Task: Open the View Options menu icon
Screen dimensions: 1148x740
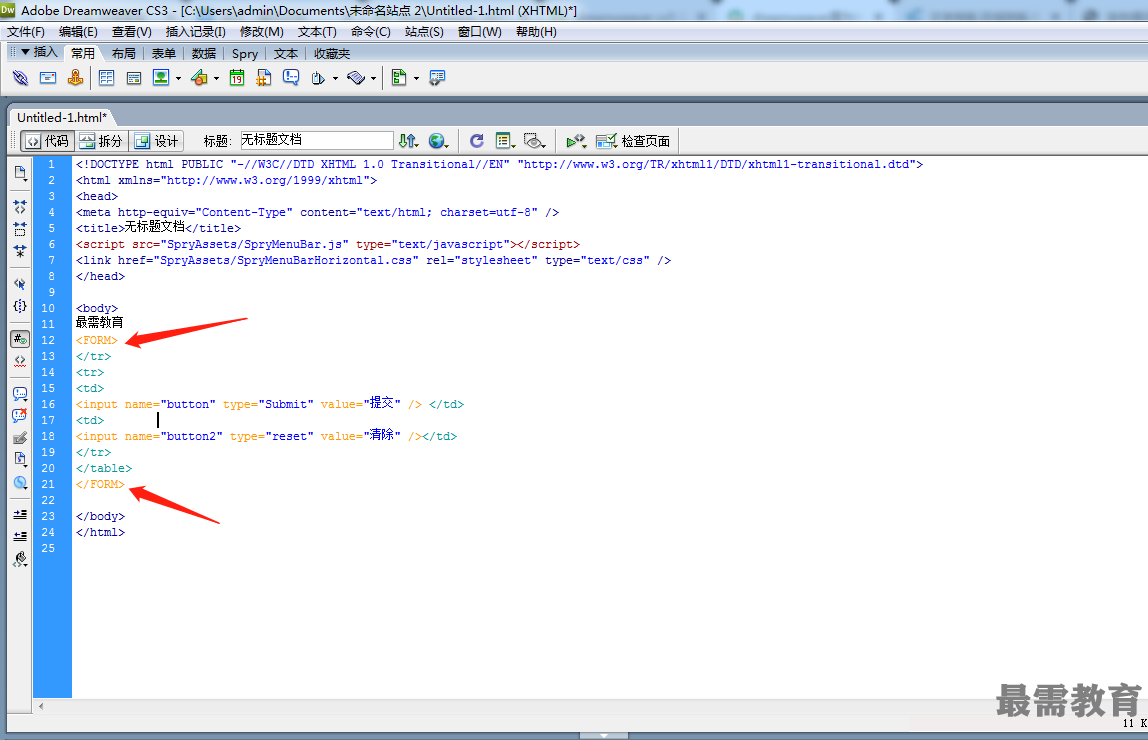Action: pyautogui.click(x=504, y=141)
